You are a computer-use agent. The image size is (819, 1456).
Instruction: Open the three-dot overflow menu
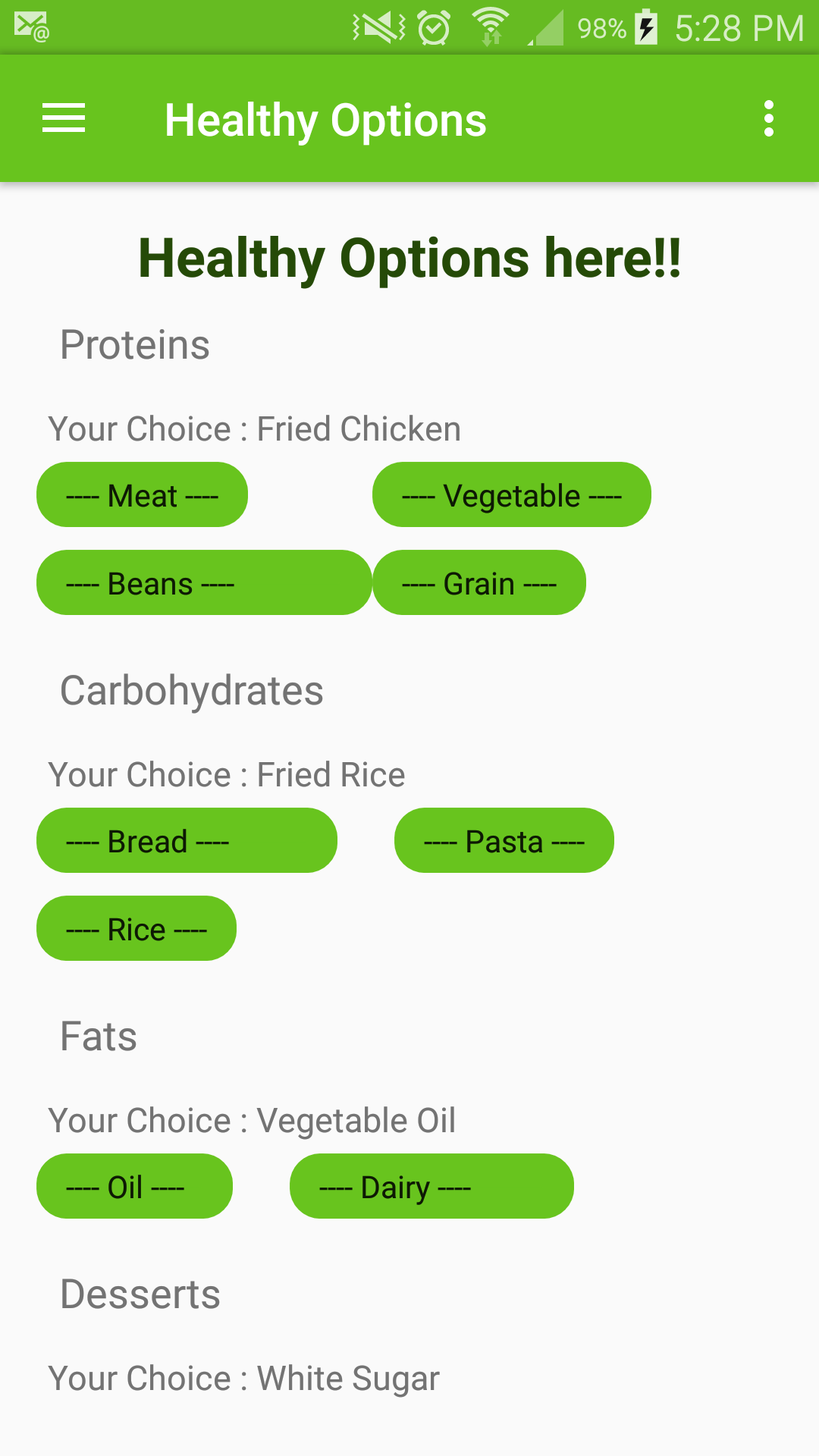pyautogui.click(x=768, y=119)
